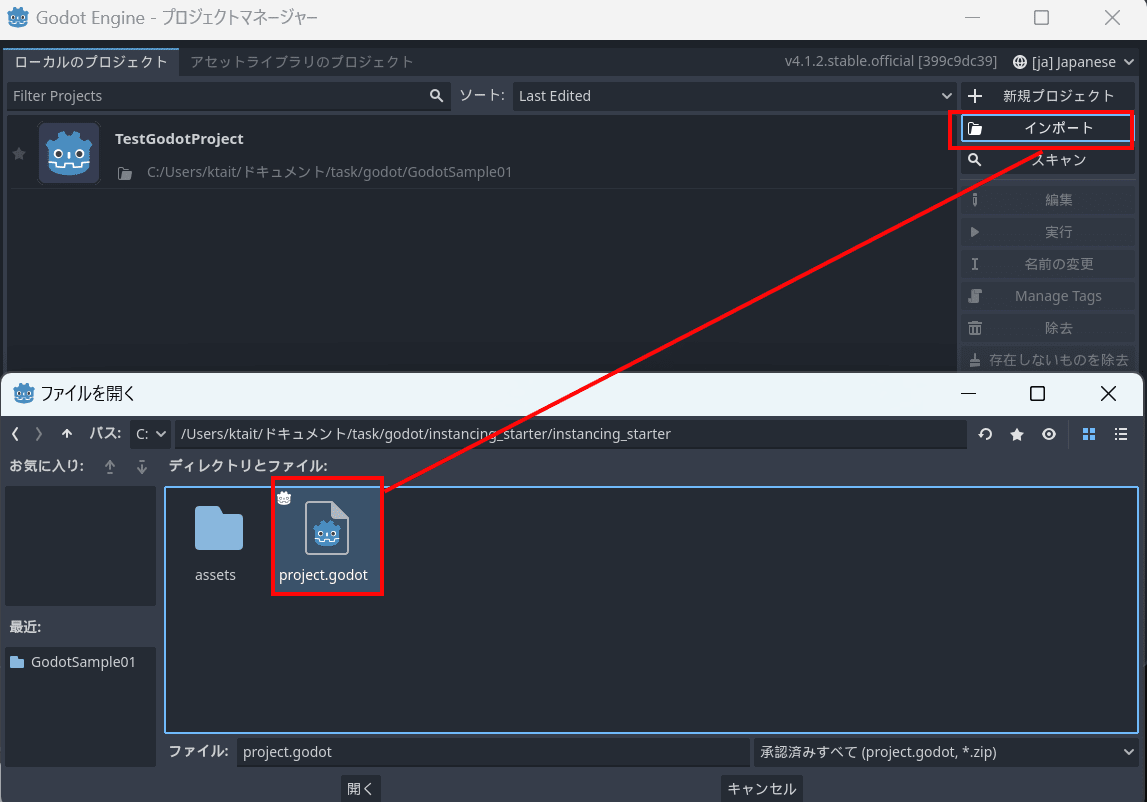Click the Run (実行) button
The width and height of the screenshot is (1147, 802).
tap(1046, 232)
